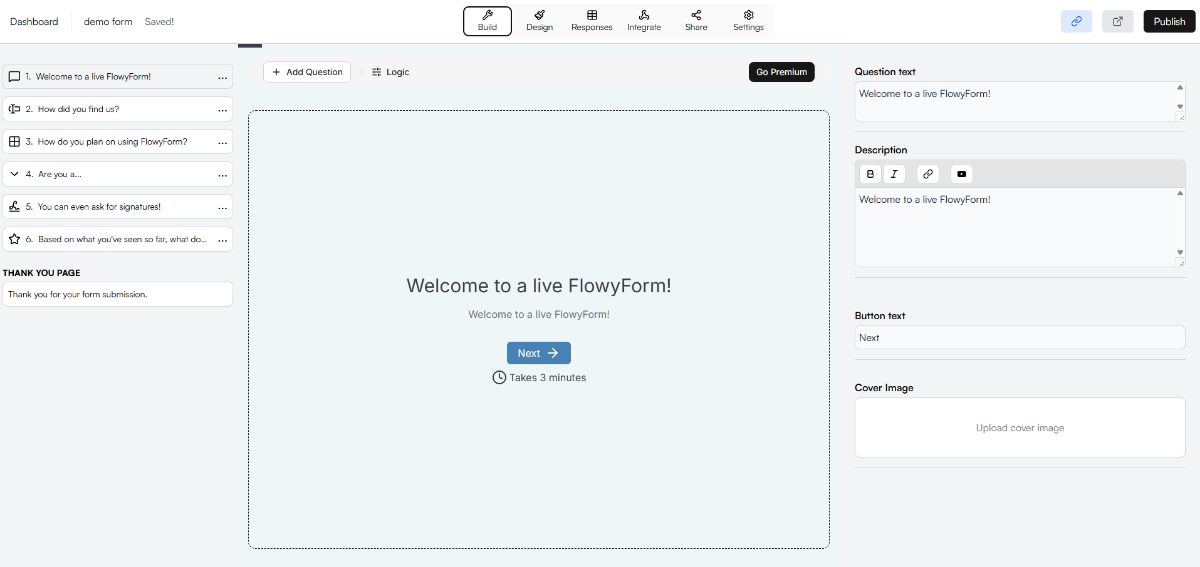Viewport: 1200px width, 567px height.
Task: Click the wrench icon on Build tab
Action: (487, 15)
